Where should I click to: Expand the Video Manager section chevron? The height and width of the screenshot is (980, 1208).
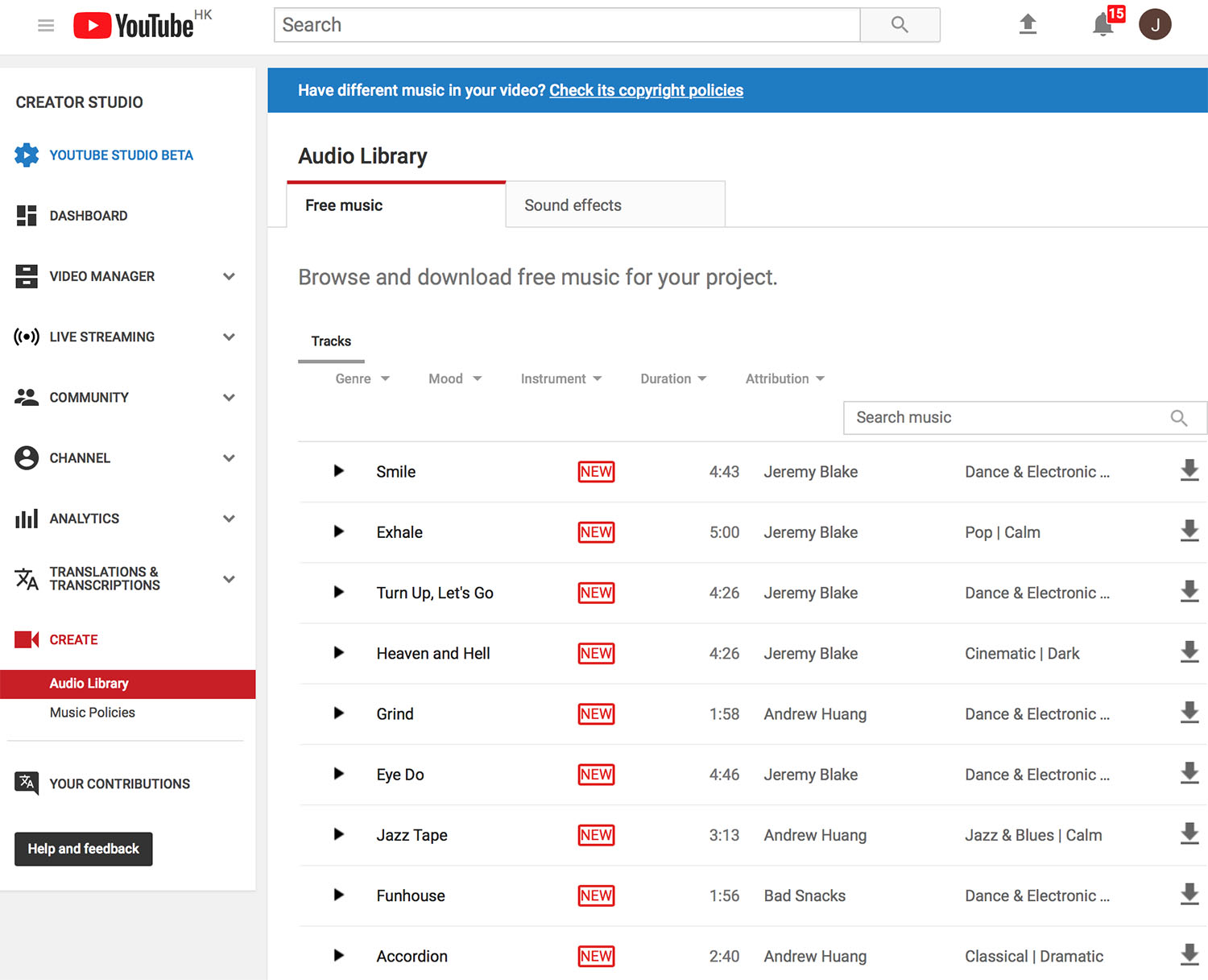(229, 276)
